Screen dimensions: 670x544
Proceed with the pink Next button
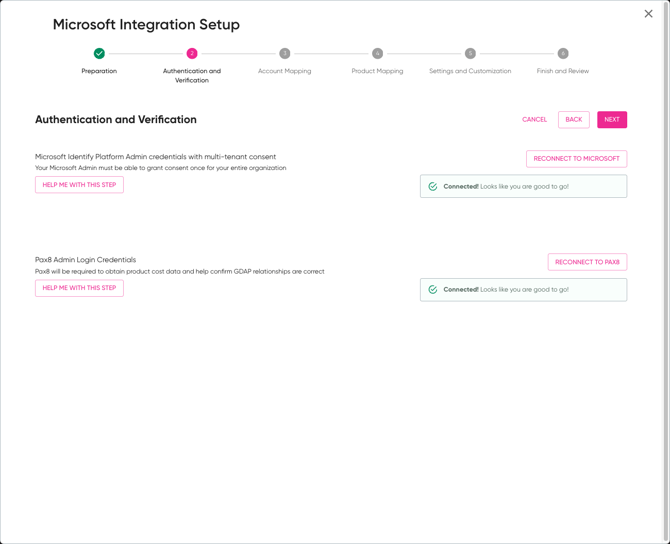[612, 120]
